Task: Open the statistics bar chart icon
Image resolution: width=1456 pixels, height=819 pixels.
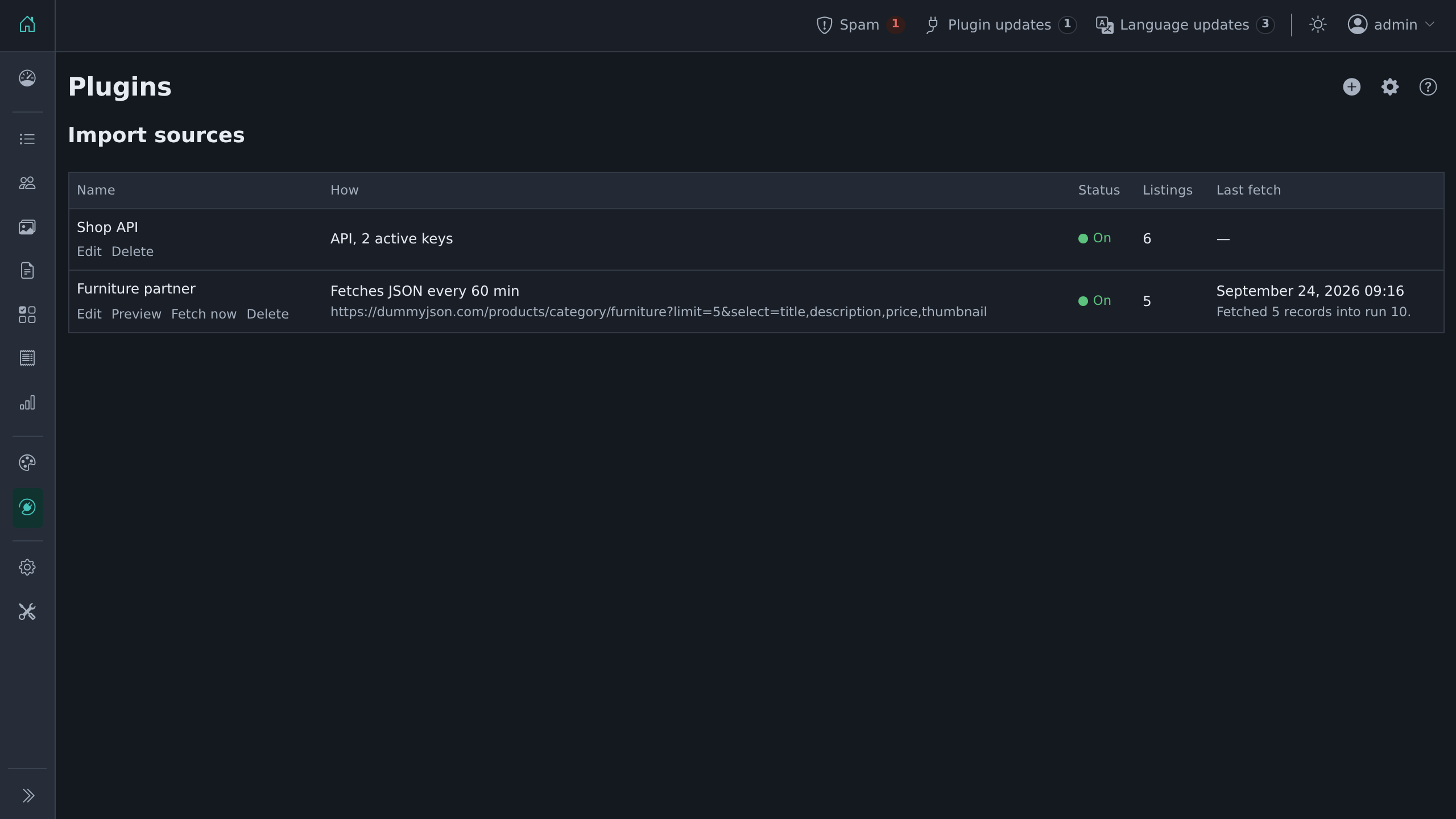Action: tap(27, 403)
